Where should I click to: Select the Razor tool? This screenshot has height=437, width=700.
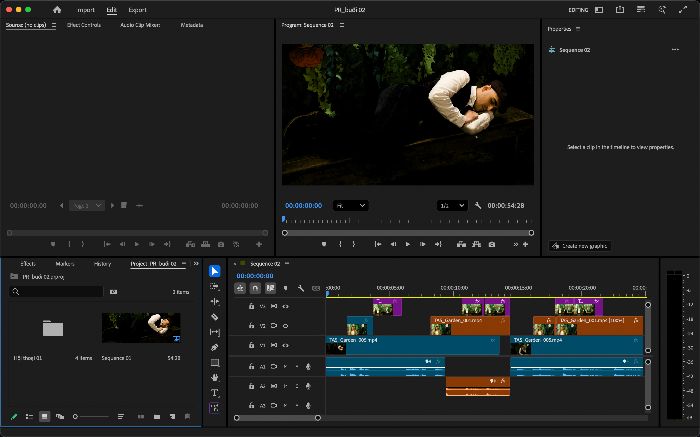click(215, 317)
